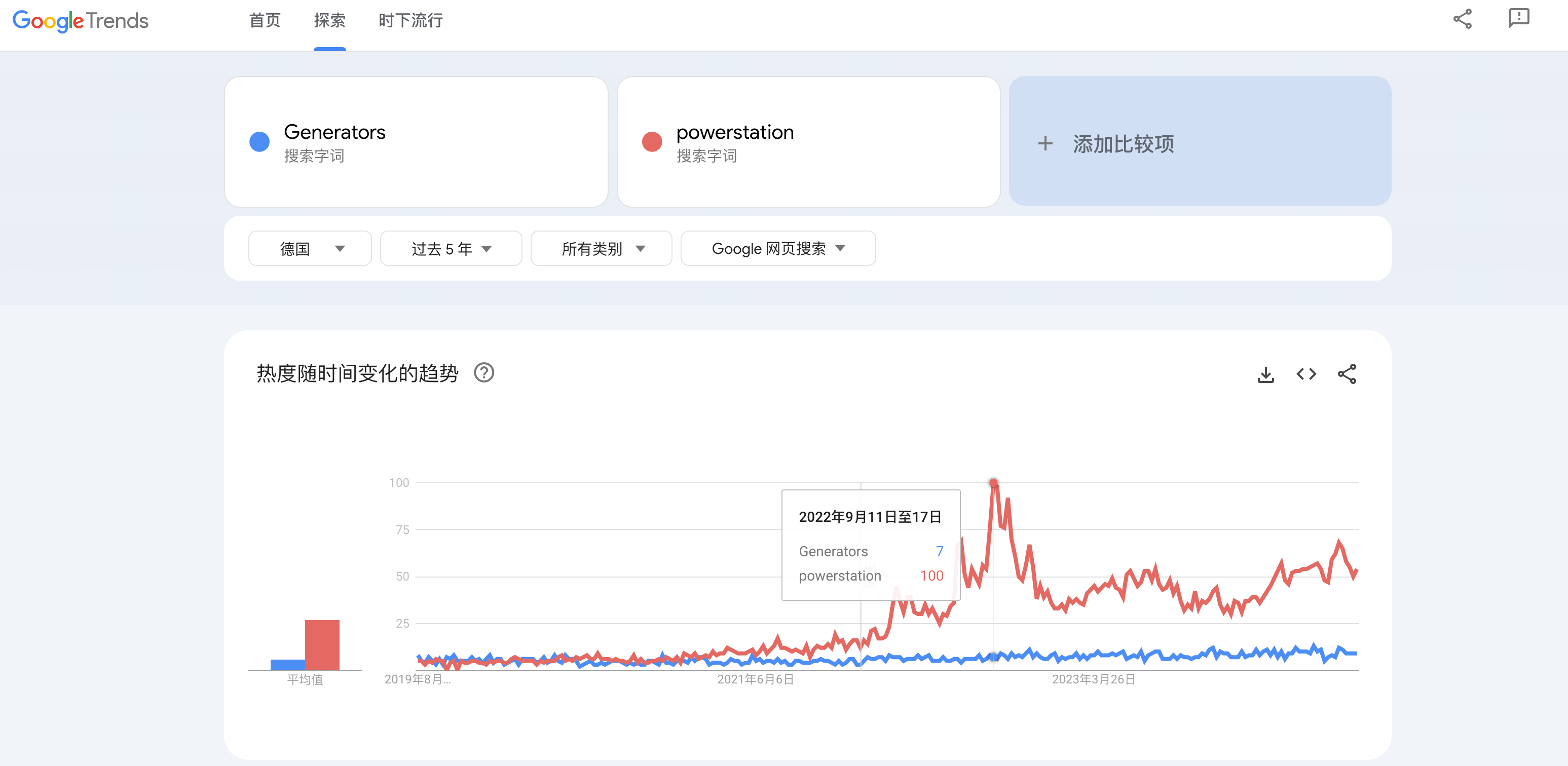Open the page share icon in header
1568x766 pixels.
point(1462,19)
